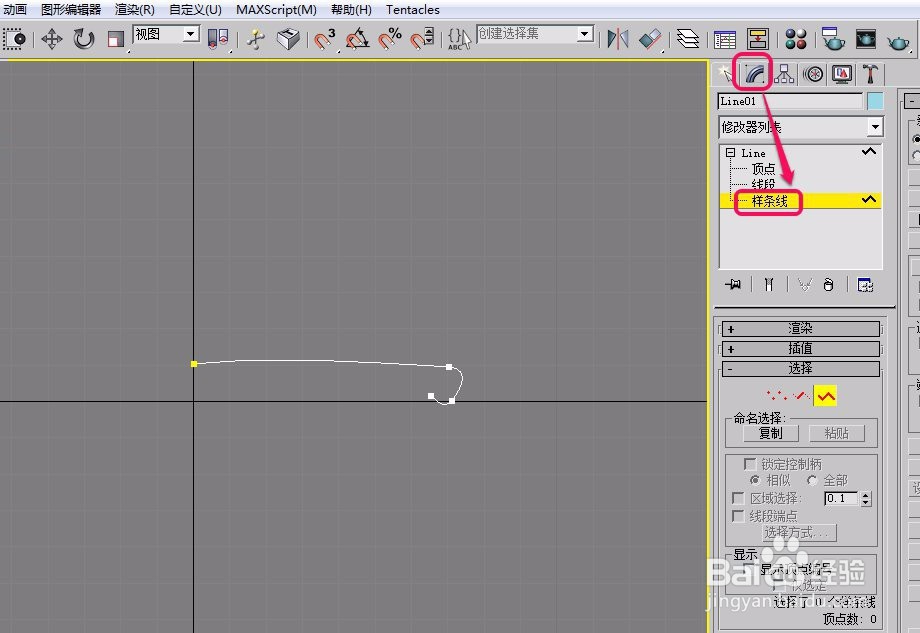
Task: Select the Scale tool
Action: tap(116, 39)
